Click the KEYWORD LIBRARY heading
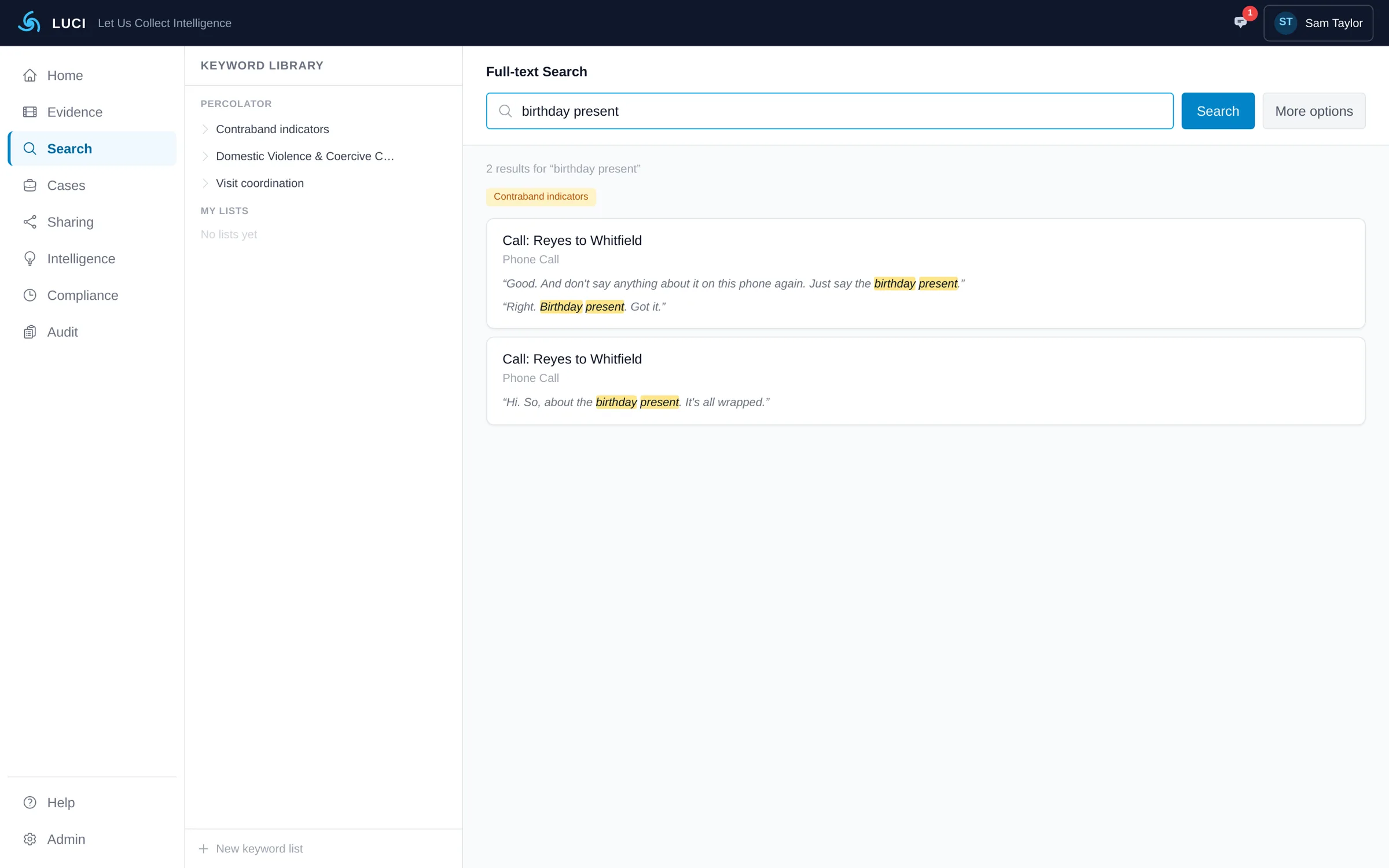Image resolution: width=1389 pixels, height=868 pixels. pyautogui.click(x=262, y=65)
